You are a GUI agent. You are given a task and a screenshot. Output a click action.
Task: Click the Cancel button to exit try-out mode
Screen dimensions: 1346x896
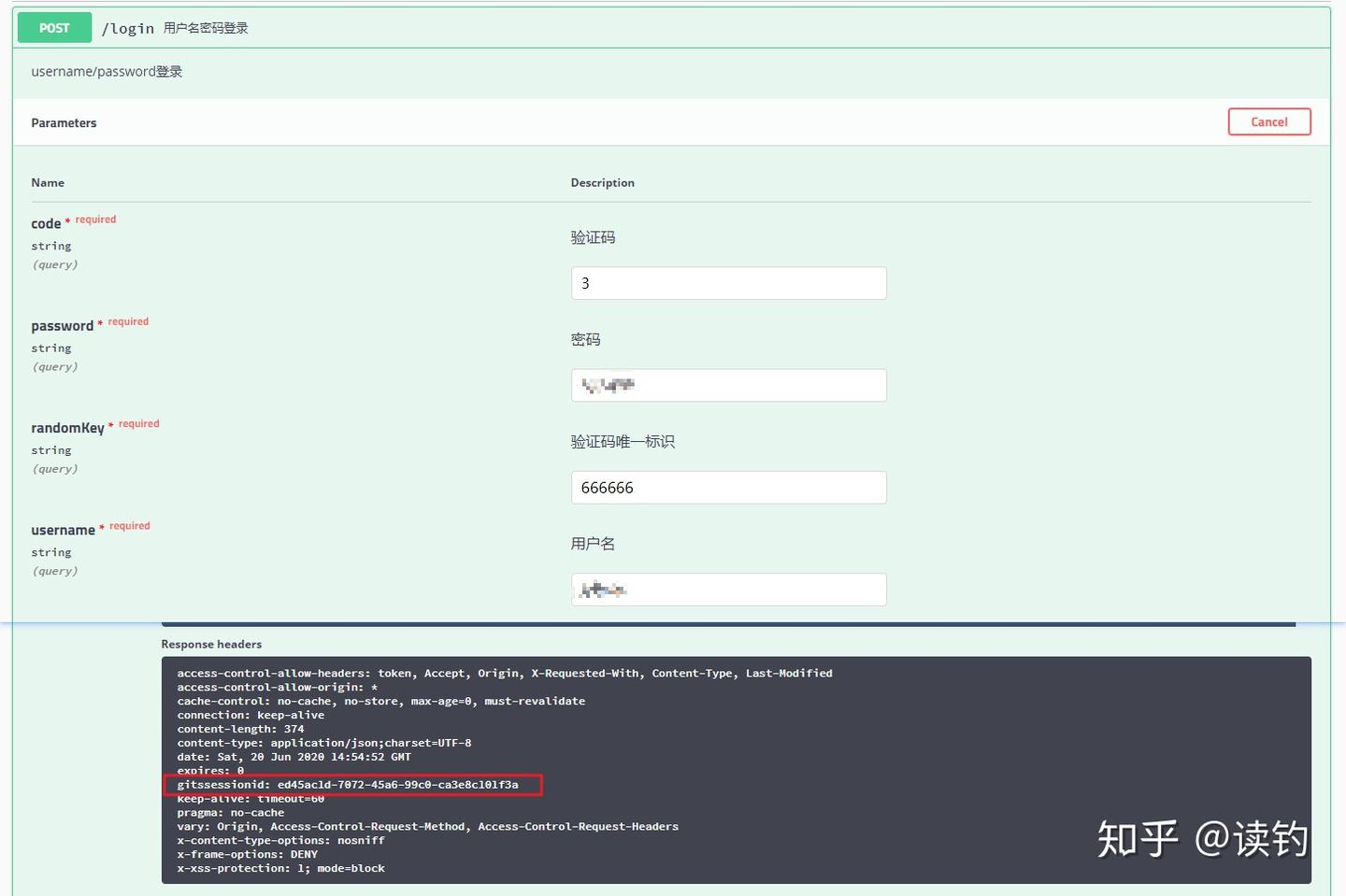click(1268, 121)
